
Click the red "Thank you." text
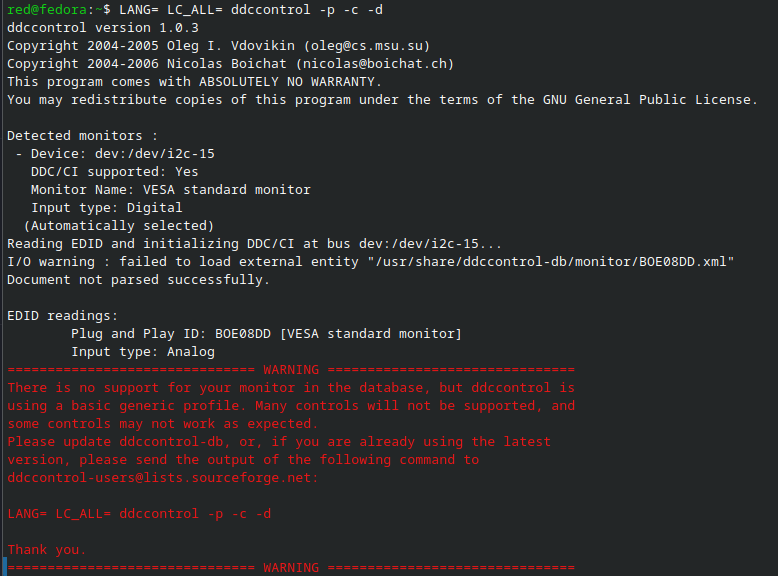pos(46,549)
